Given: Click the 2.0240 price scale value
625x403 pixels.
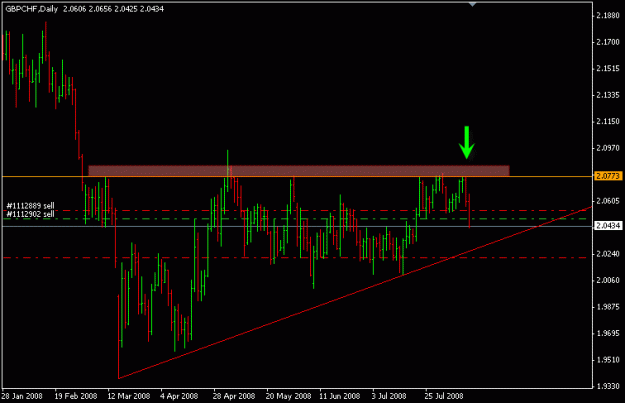Looking at the screenshot, I should point(608,254).
